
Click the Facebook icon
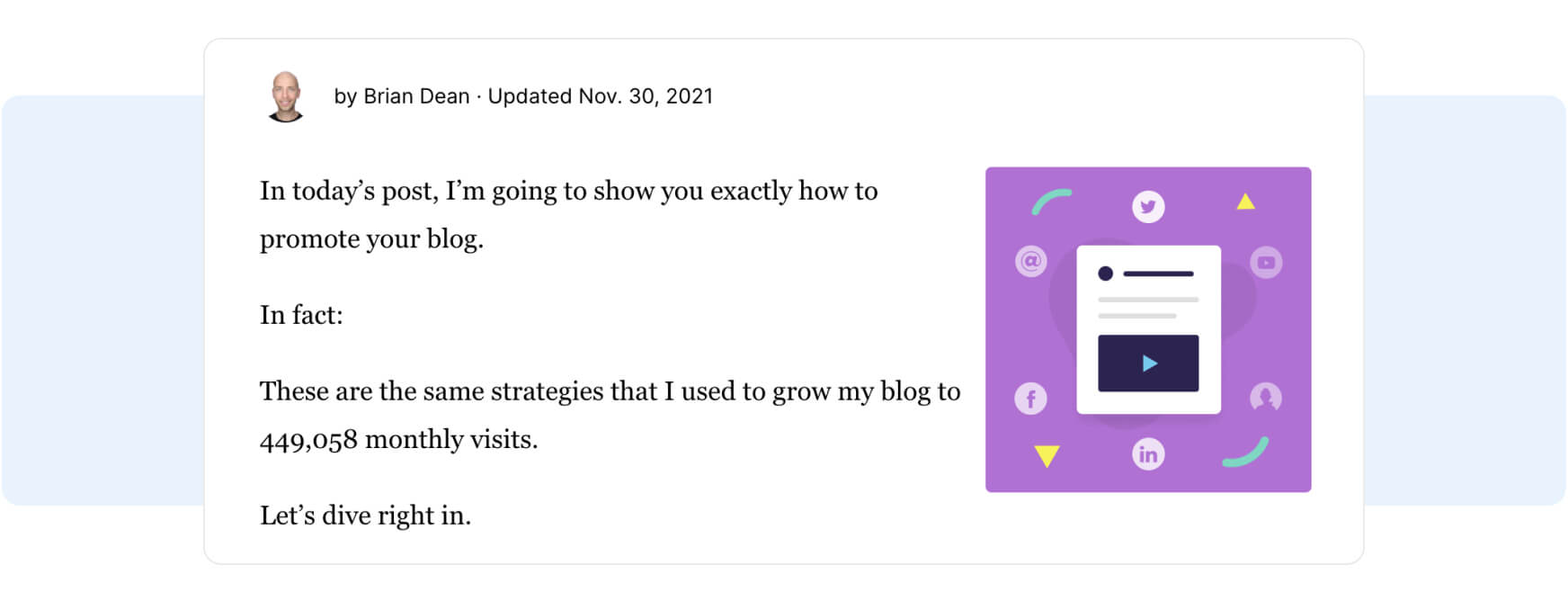(x=1031, y=399)
